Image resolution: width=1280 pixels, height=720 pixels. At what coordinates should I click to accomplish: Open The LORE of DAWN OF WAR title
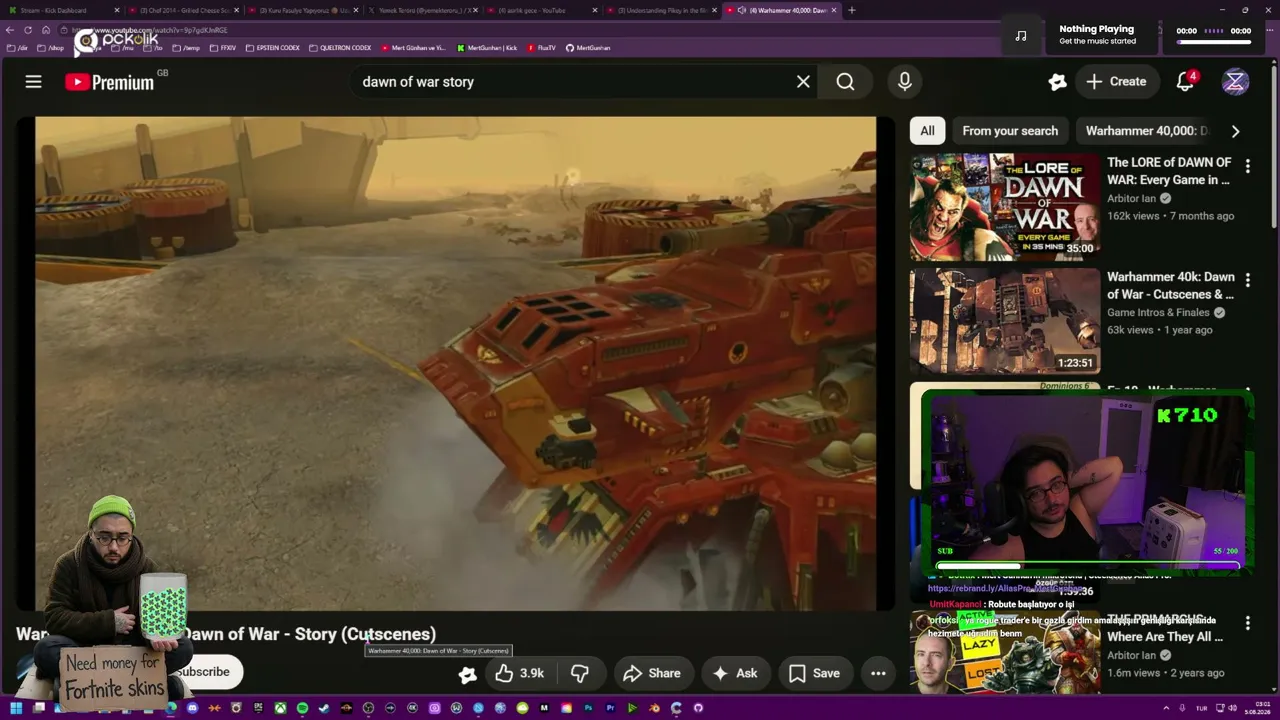[1169, 171]
